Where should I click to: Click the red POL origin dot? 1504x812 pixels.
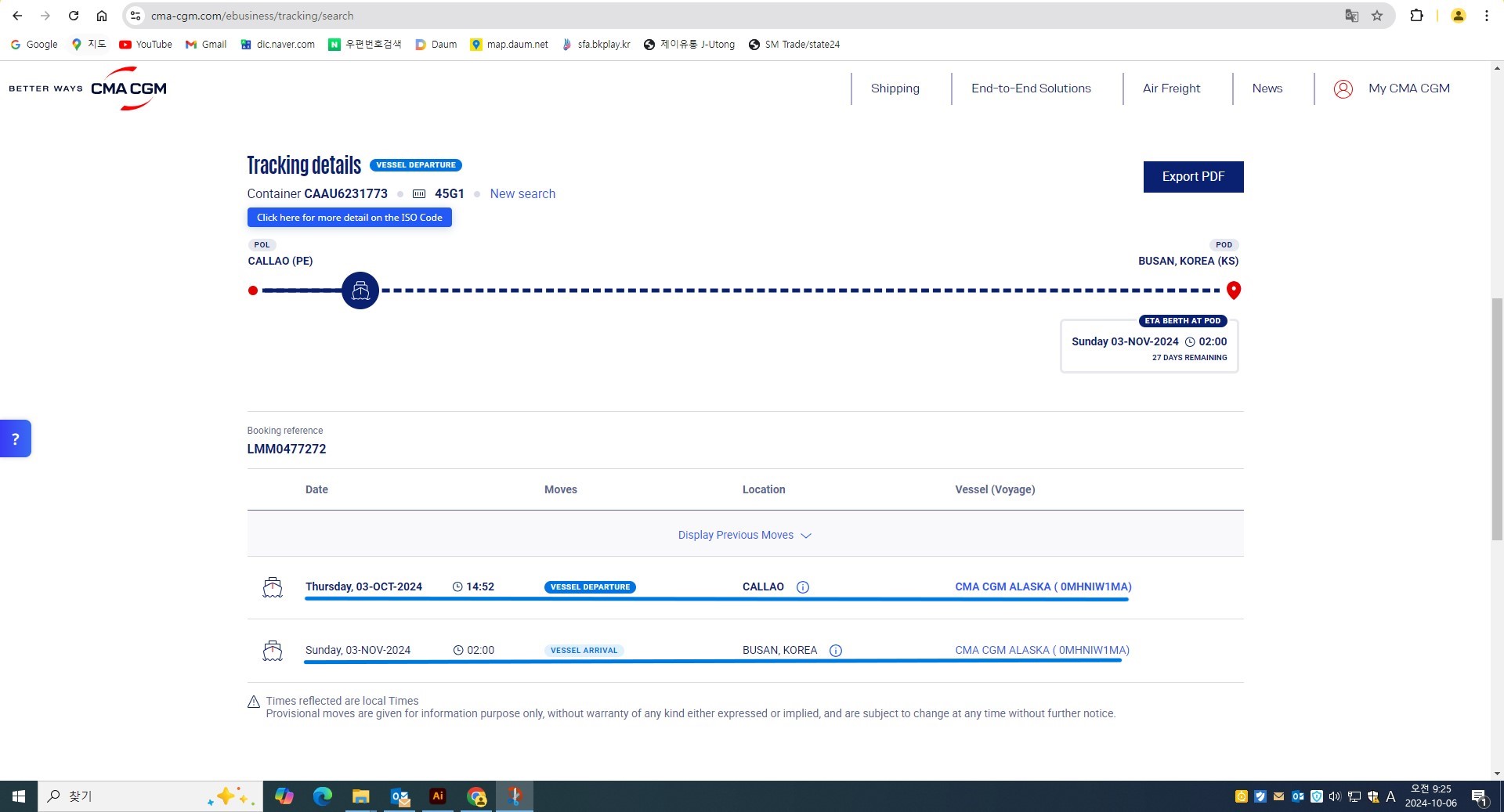click(253, 291)
